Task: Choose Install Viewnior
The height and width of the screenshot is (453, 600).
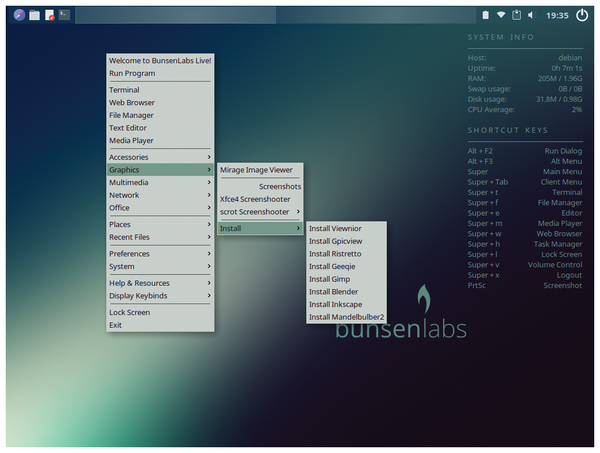Action: click(346, 228)
